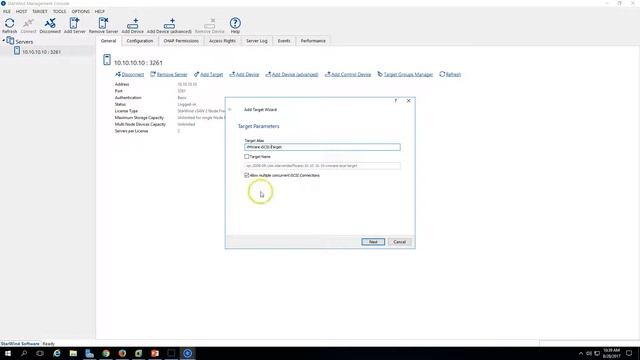Viewport: 640px width, 360px height.
Task: Open the Windows Start menu
Action: click(7, 353)
